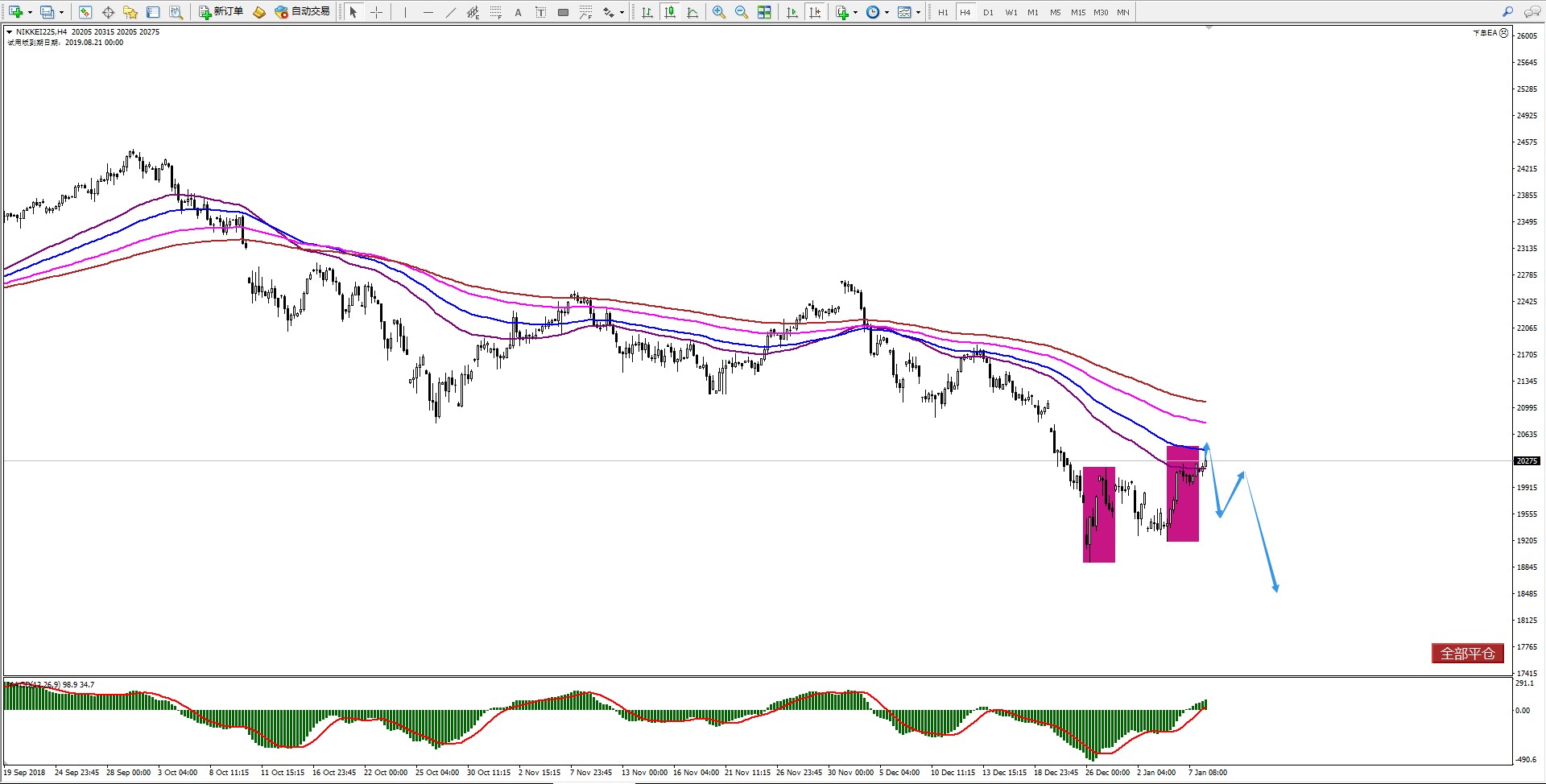
Task: Click the MACD 291.1 scale value
Action: click(1524, 683)
